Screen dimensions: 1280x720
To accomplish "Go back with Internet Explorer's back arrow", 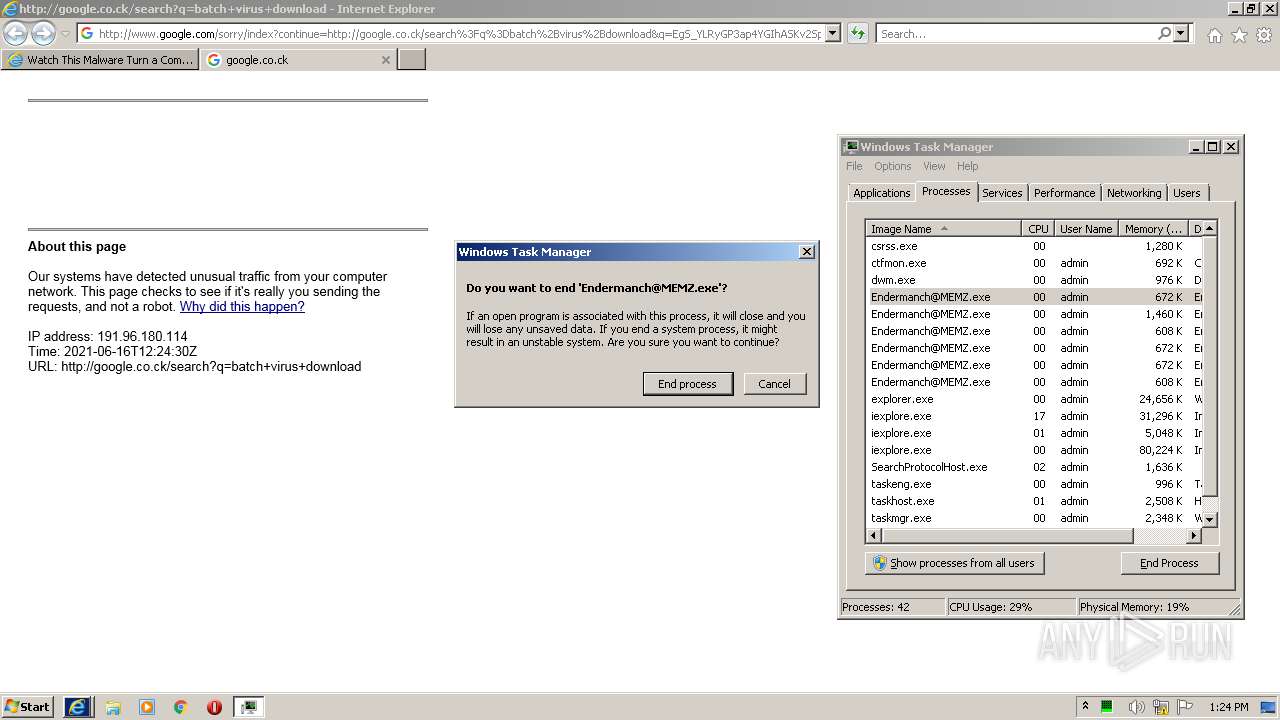I will click(x=16, y=33).
